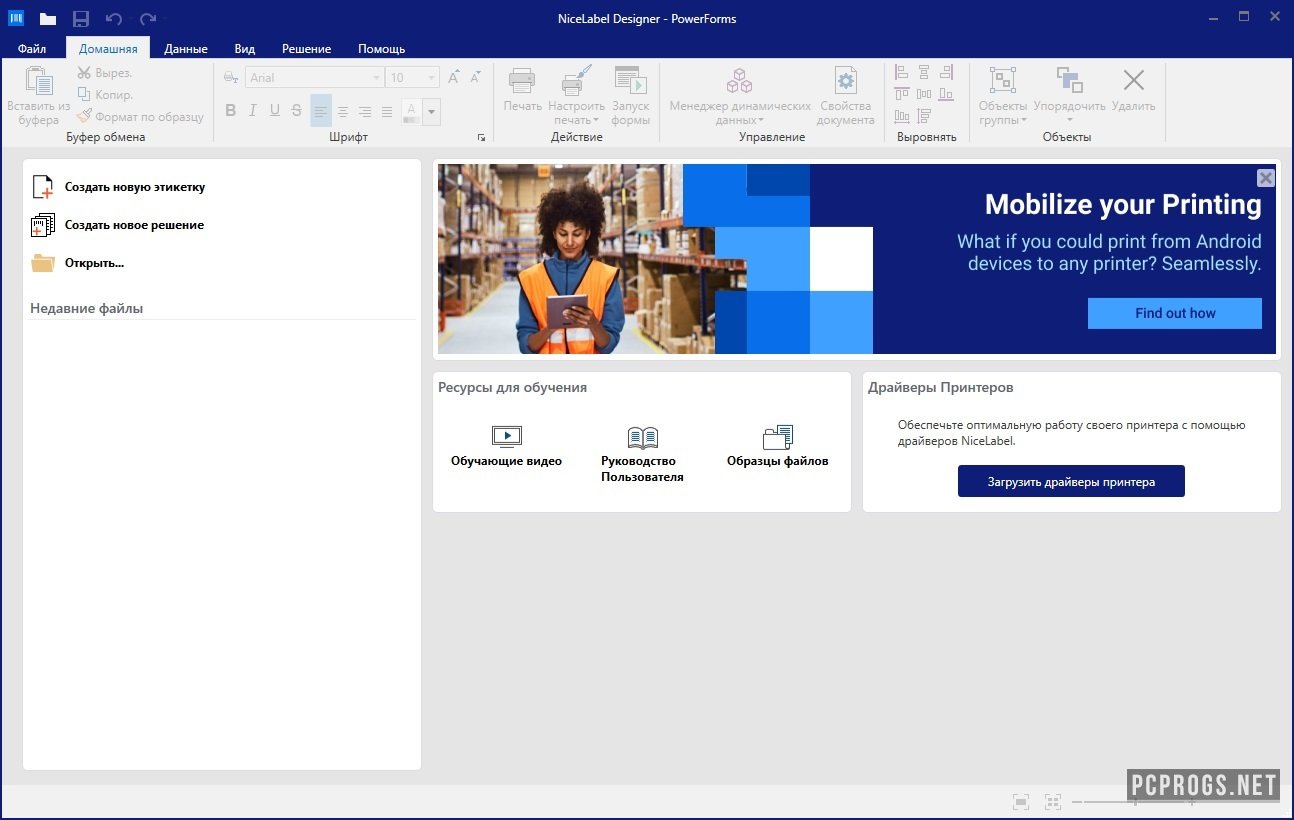Toggle Italic formatting

pos(253,110)
